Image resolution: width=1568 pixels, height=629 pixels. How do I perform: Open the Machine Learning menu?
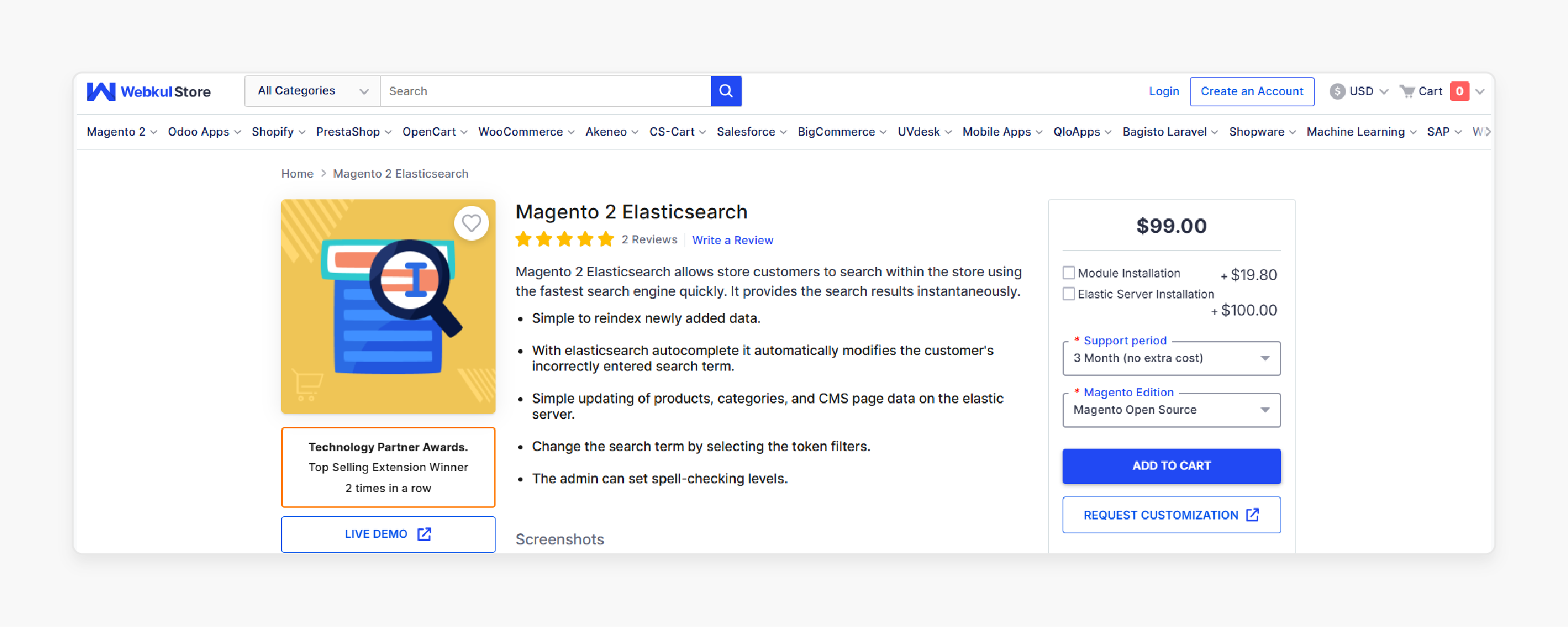1361,132
